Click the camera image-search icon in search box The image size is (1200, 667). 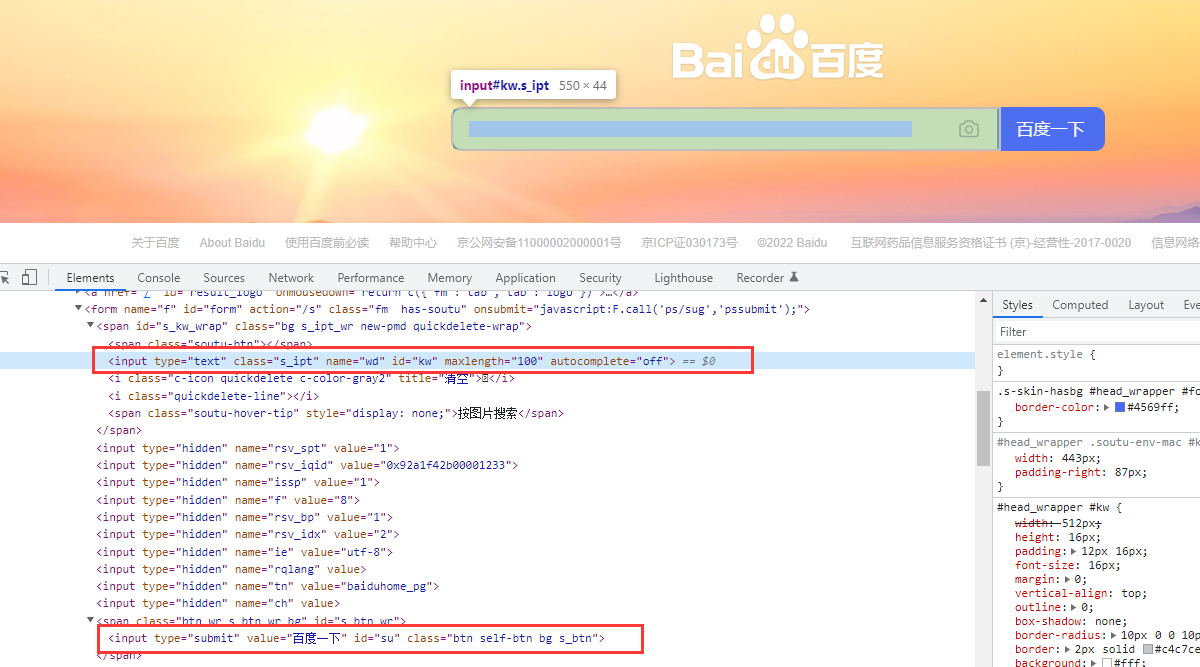click(x=968, y=129)
